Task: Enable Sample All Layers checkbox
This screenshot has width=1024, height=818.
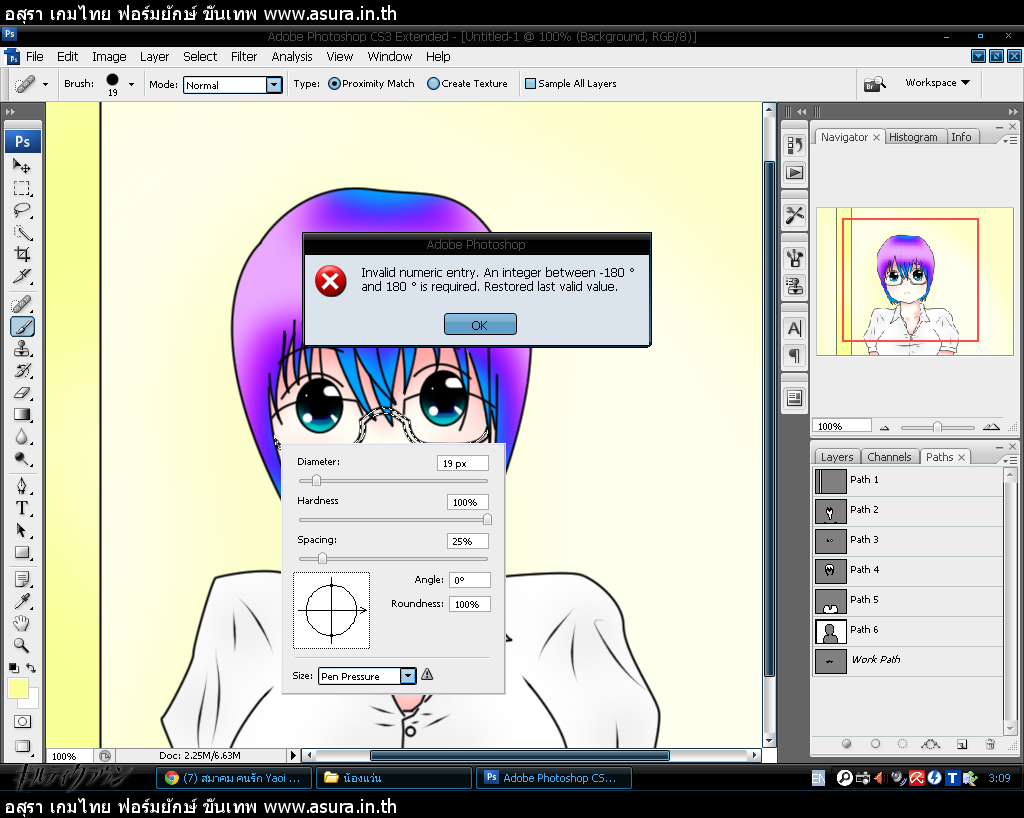Action: pos(571,84)
